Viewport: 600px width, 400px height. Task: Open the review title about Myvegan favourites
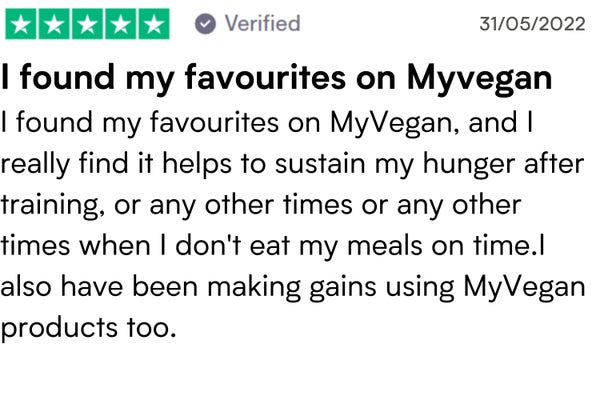[x=276, y=79]
